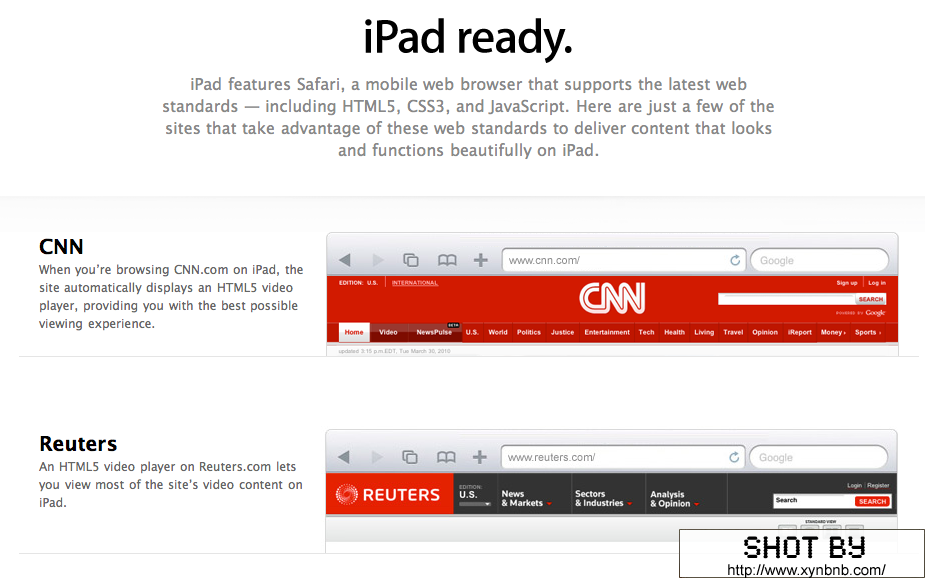Click the www.cnn.com address field
Screen dimensions: 925x578
coord(624,260)
